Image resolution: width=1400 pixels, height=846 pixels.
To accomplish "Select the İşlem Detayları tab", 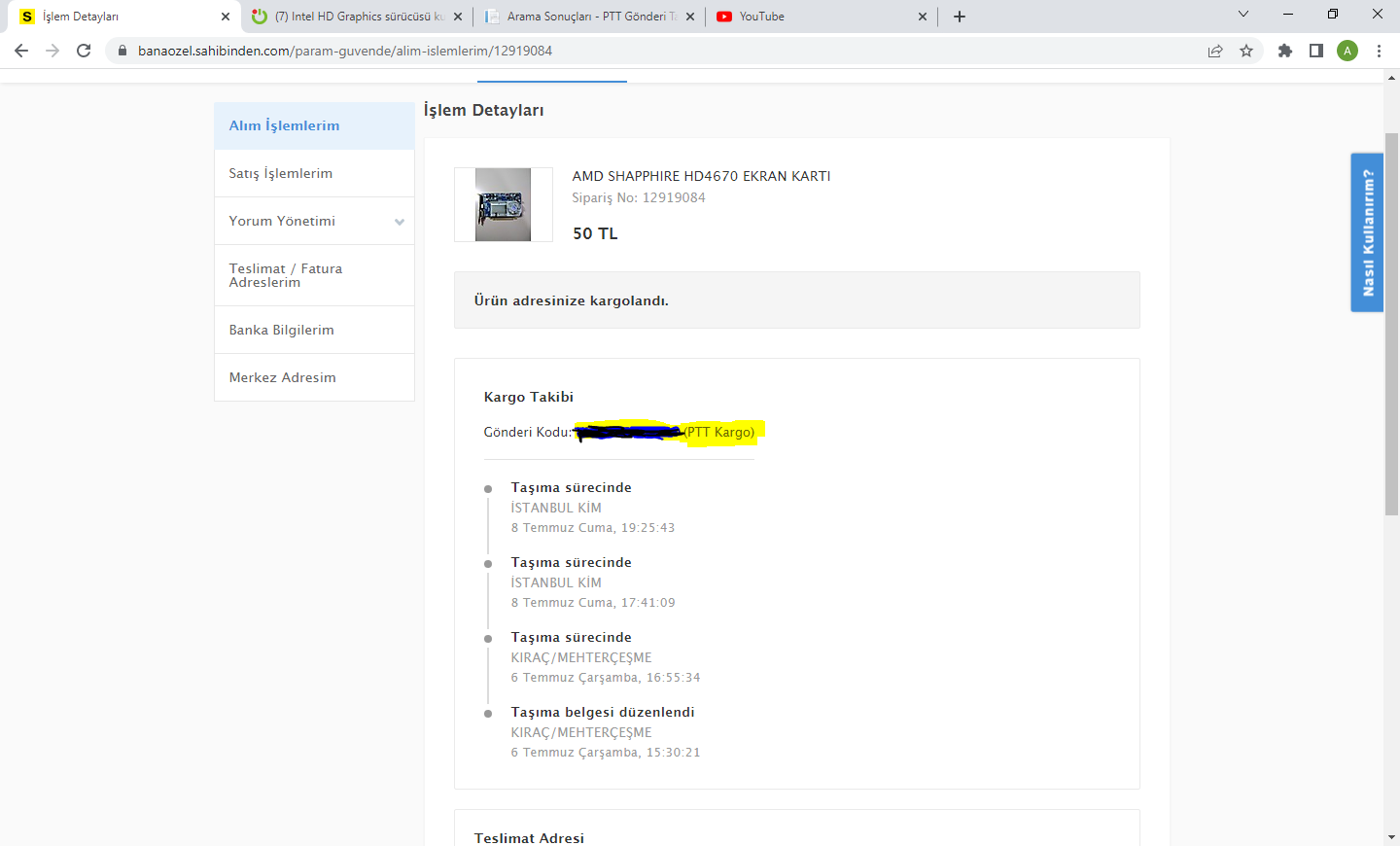I will click(x=124, y=17).
